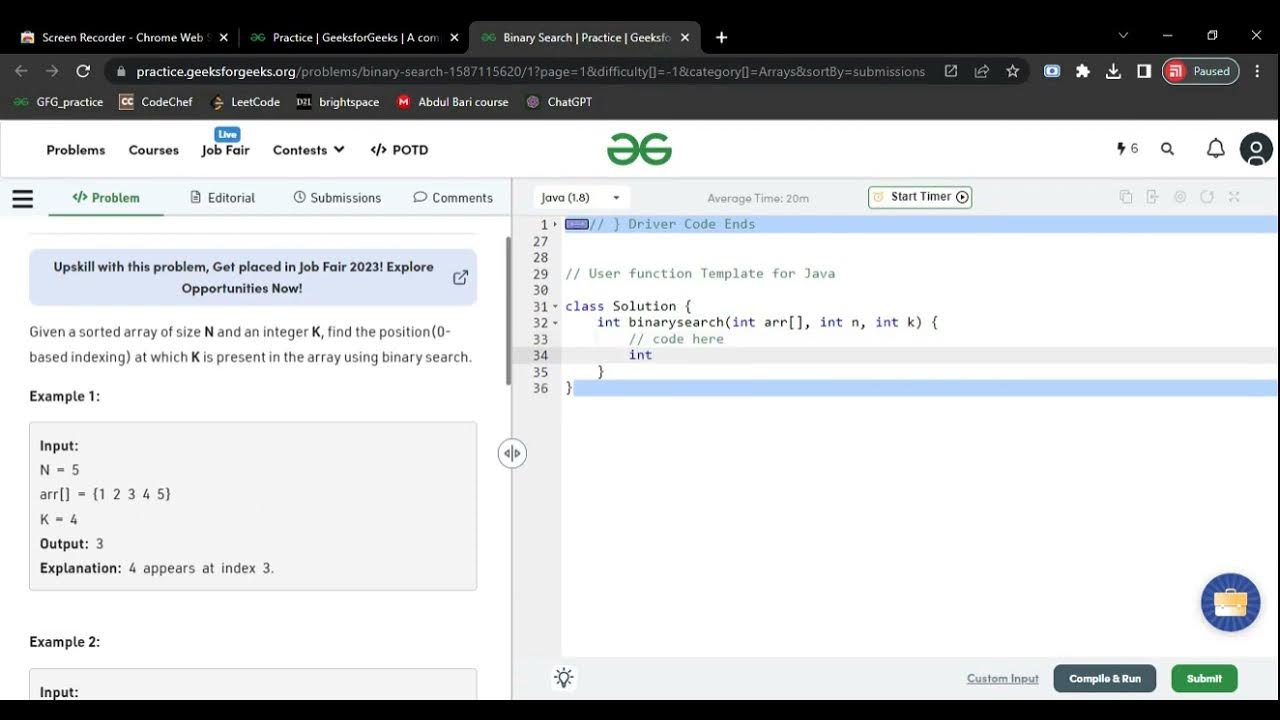Open the brightspace bookmark
This screenshot has width=1280, height=720.
coord(338,102)
